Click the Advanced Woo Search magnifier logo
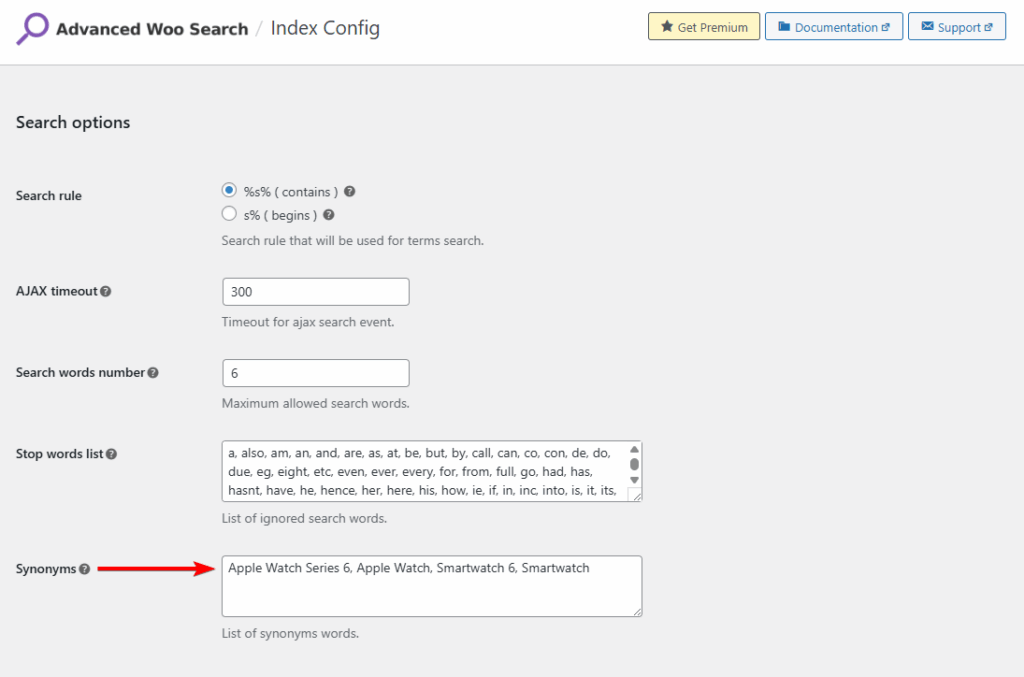1024x677 pixels. point(31,29)
